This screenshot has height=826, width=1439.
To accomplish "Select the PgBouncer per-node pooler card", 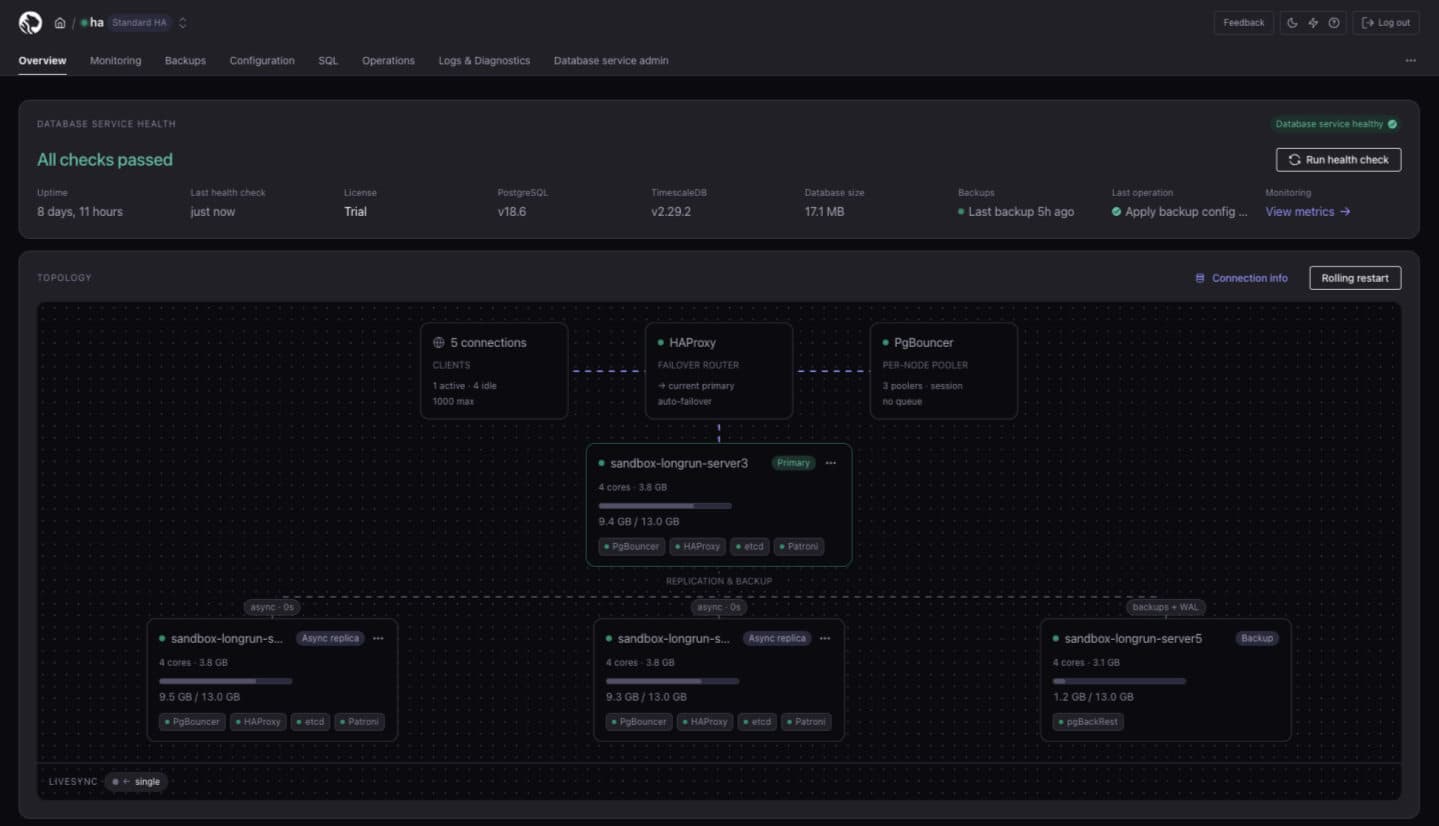I will (x=944, y=370).
